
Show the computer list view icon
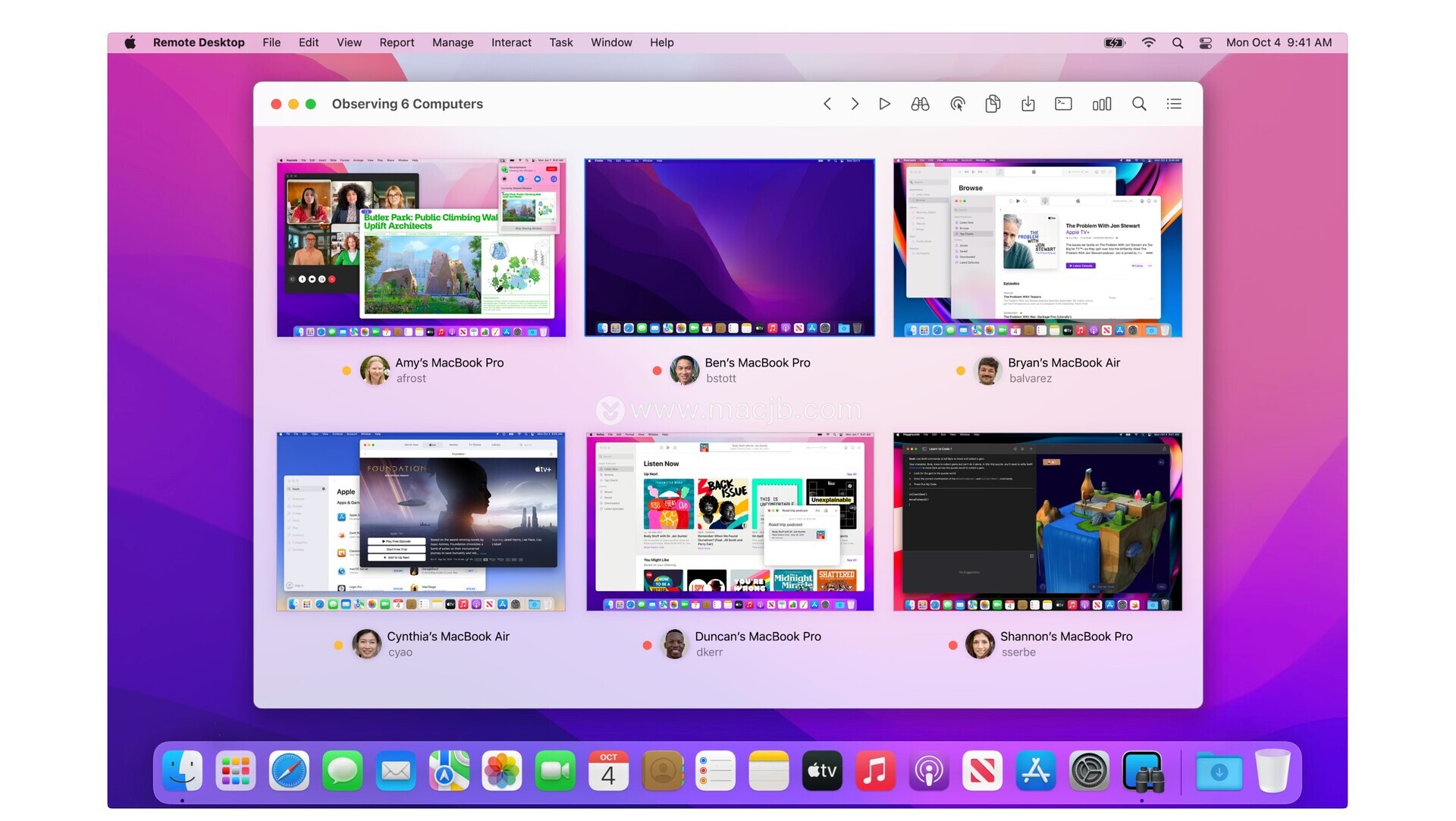(x=1174, y=104)
